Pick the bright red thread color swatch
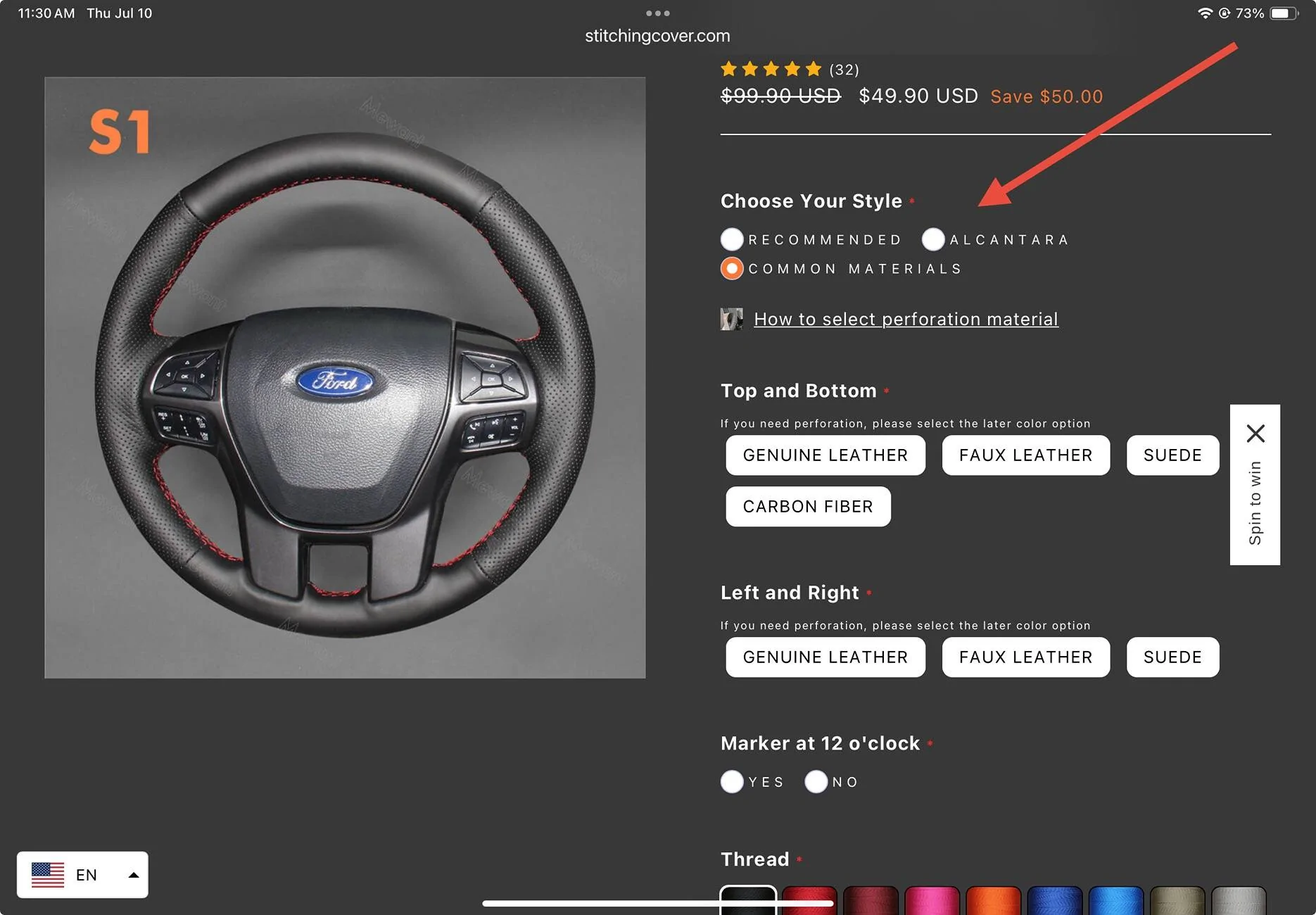Image resolution: width=1316 pixels, height=915 pixels. (809, 900)
